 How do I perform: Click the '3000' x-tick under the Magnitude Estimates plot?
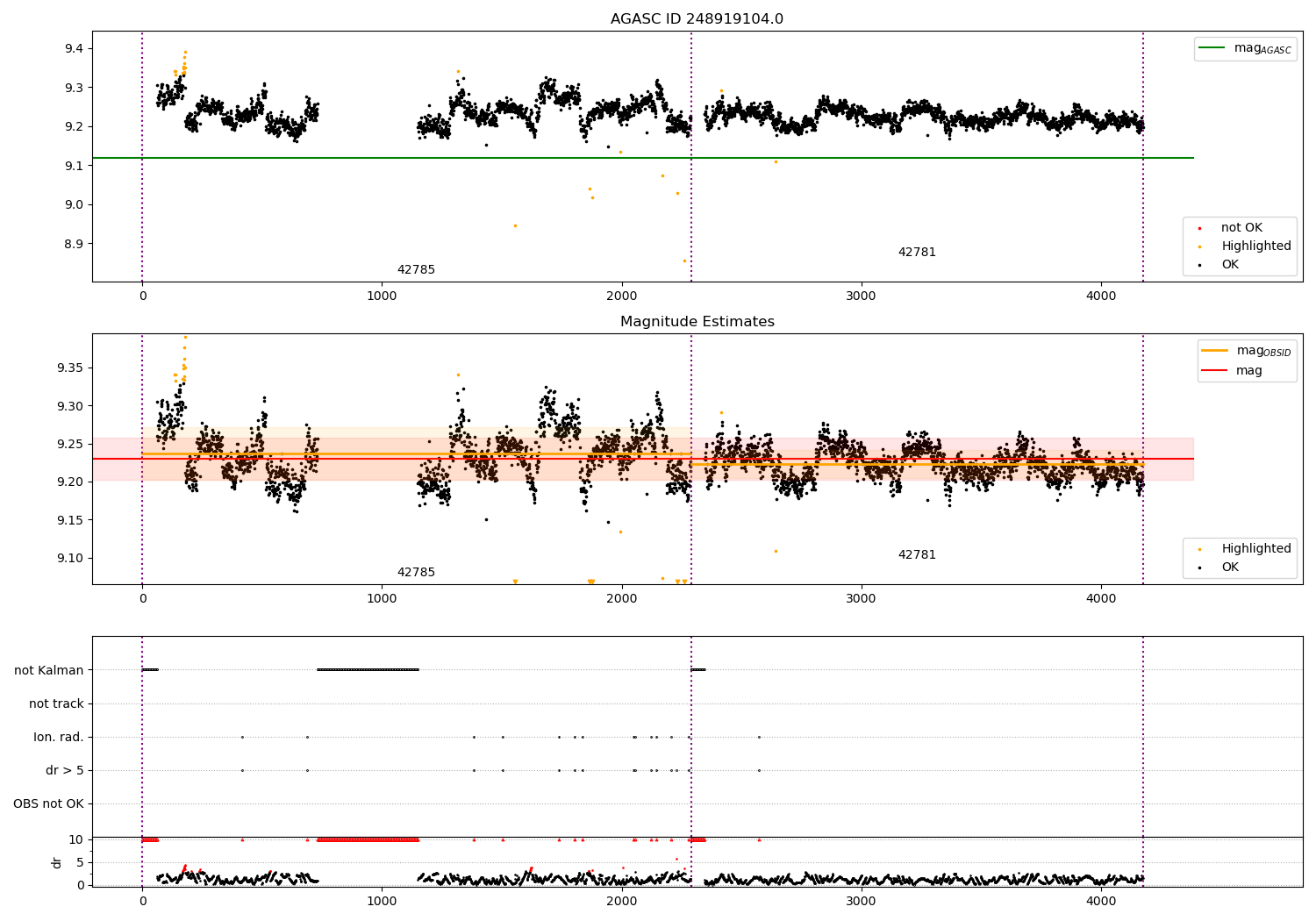(x=862, y=599)
